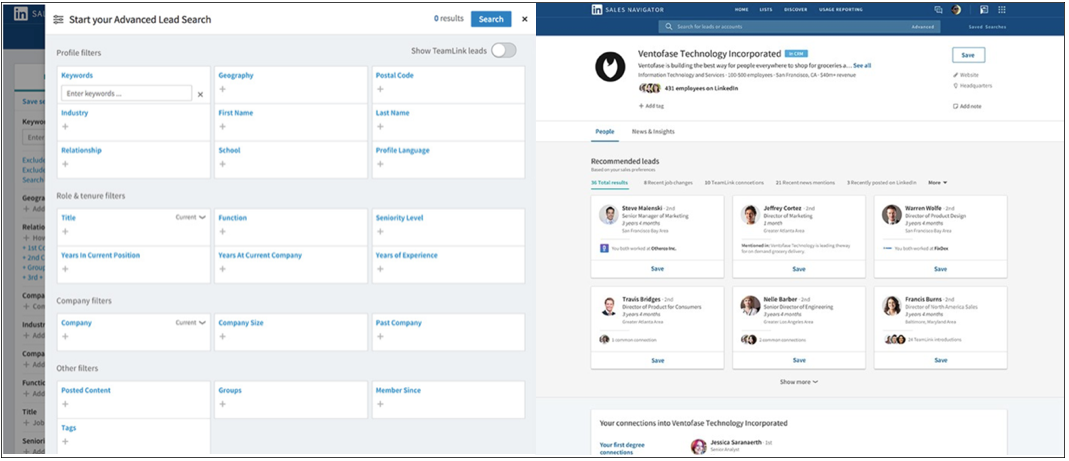Switch to the News & Insights tab
Screen dimensions: 1069x461
[x=652, y=132]
